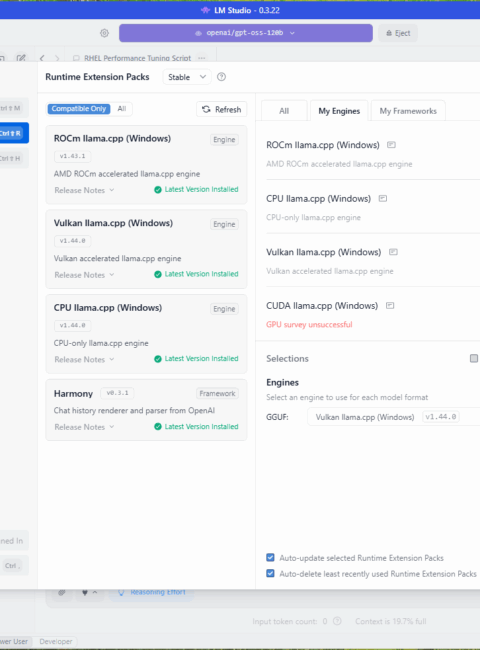Open details icon for ROCm llama.cpp engine

[x=391, y=145]
